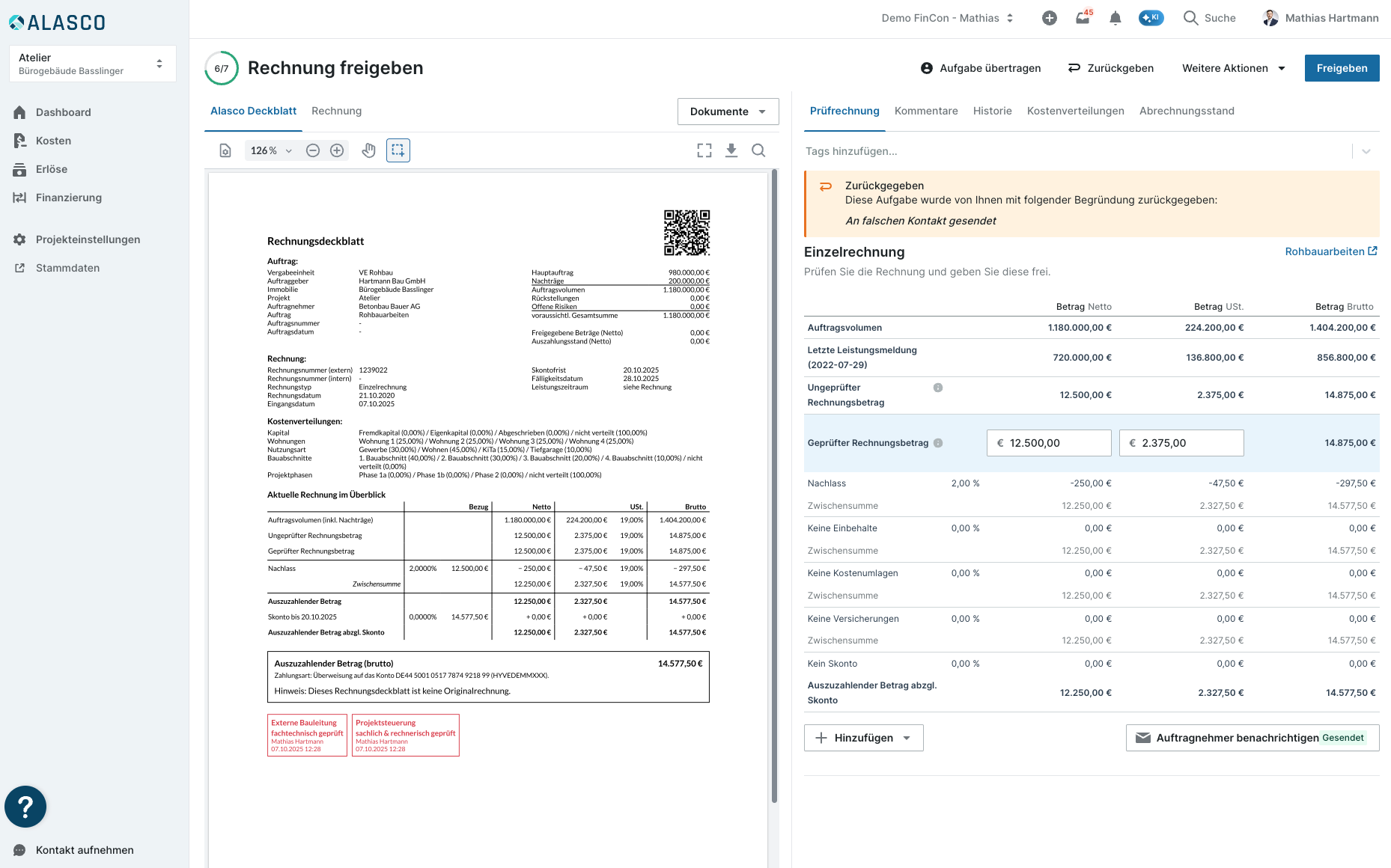Viewport: 1391px width, 868px height.
Task: Open the Finanzierung sidebar icon
Action: coord(19,198)
